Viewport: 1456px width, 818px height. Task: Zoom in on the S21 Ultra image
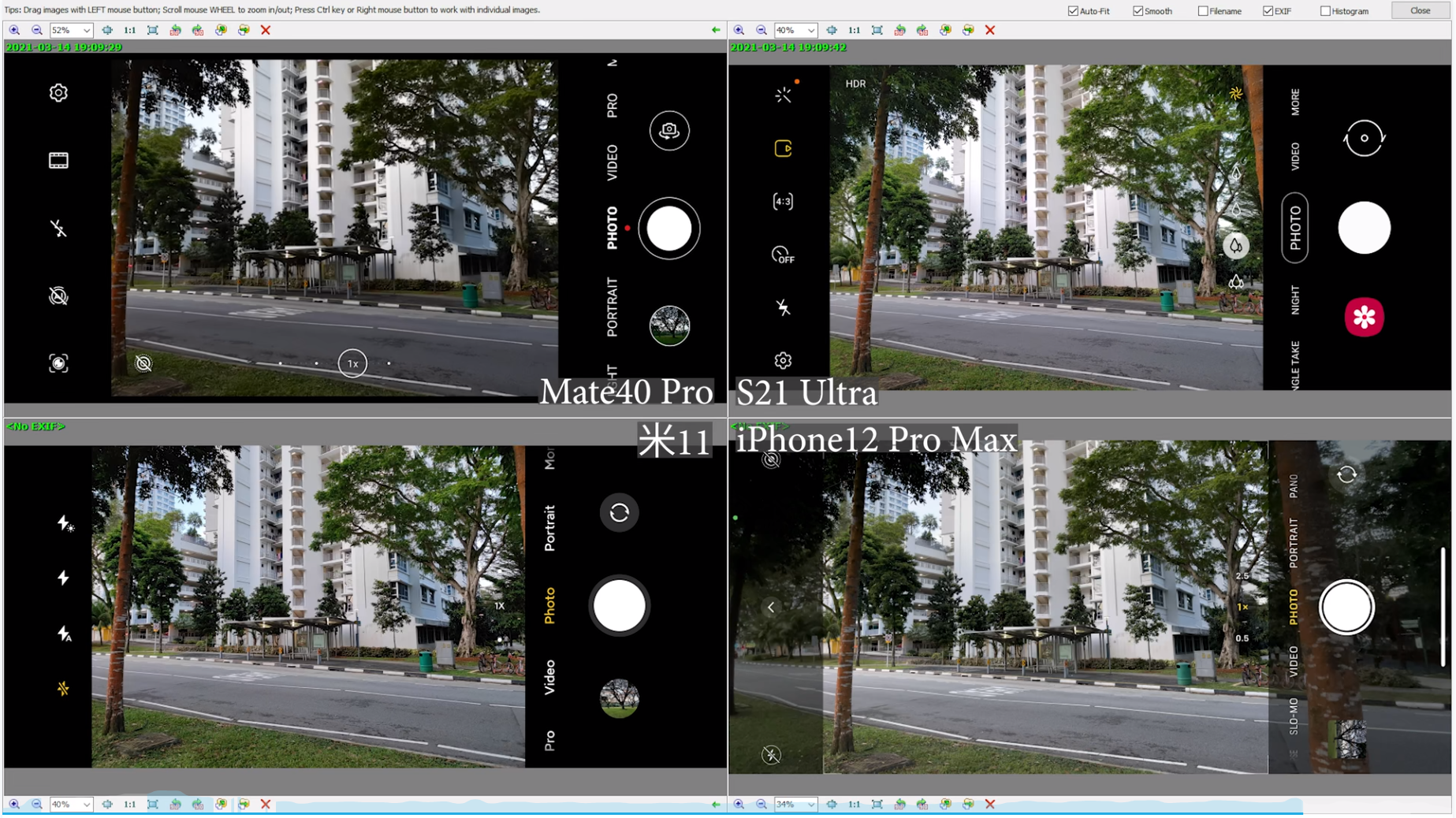click(x=739, y=30)
